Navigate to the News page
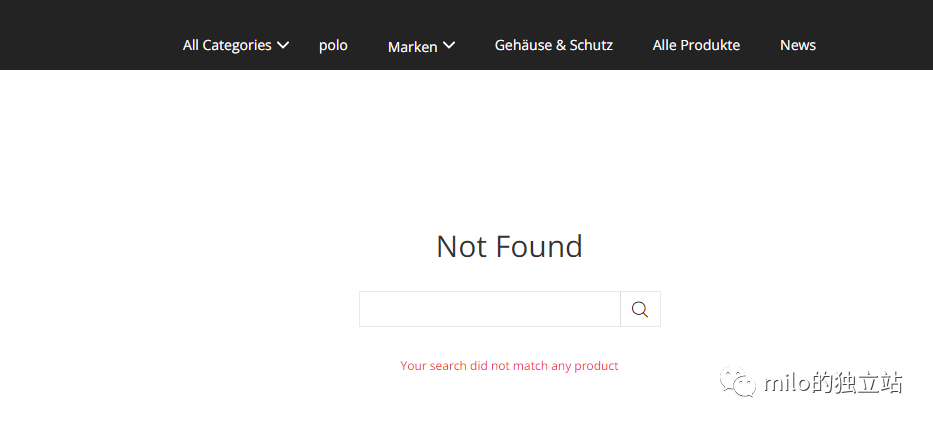 pyautogui.click(x=797, y=45)
